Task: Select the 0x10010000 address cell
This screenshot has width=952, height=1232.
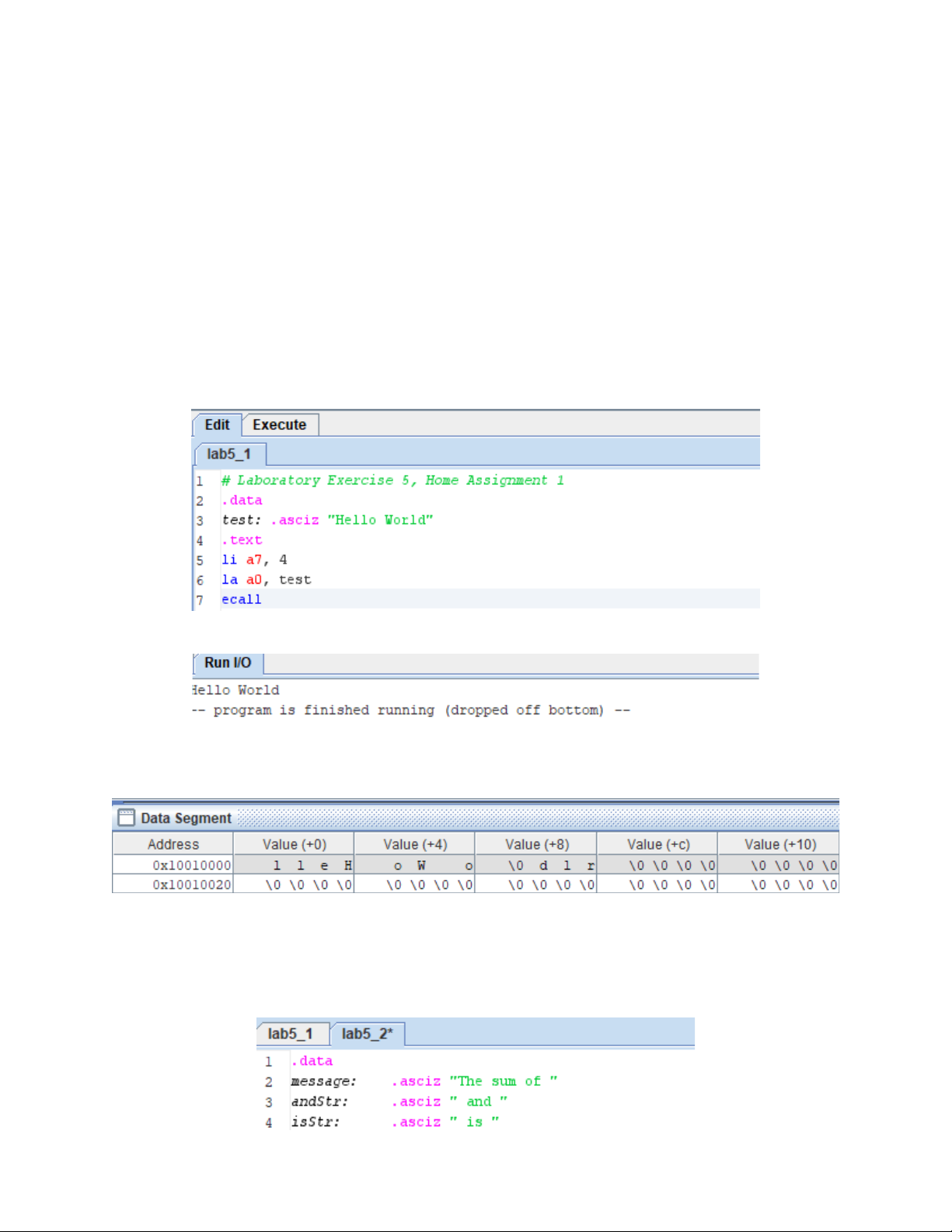Action: (x=191, y=865)
